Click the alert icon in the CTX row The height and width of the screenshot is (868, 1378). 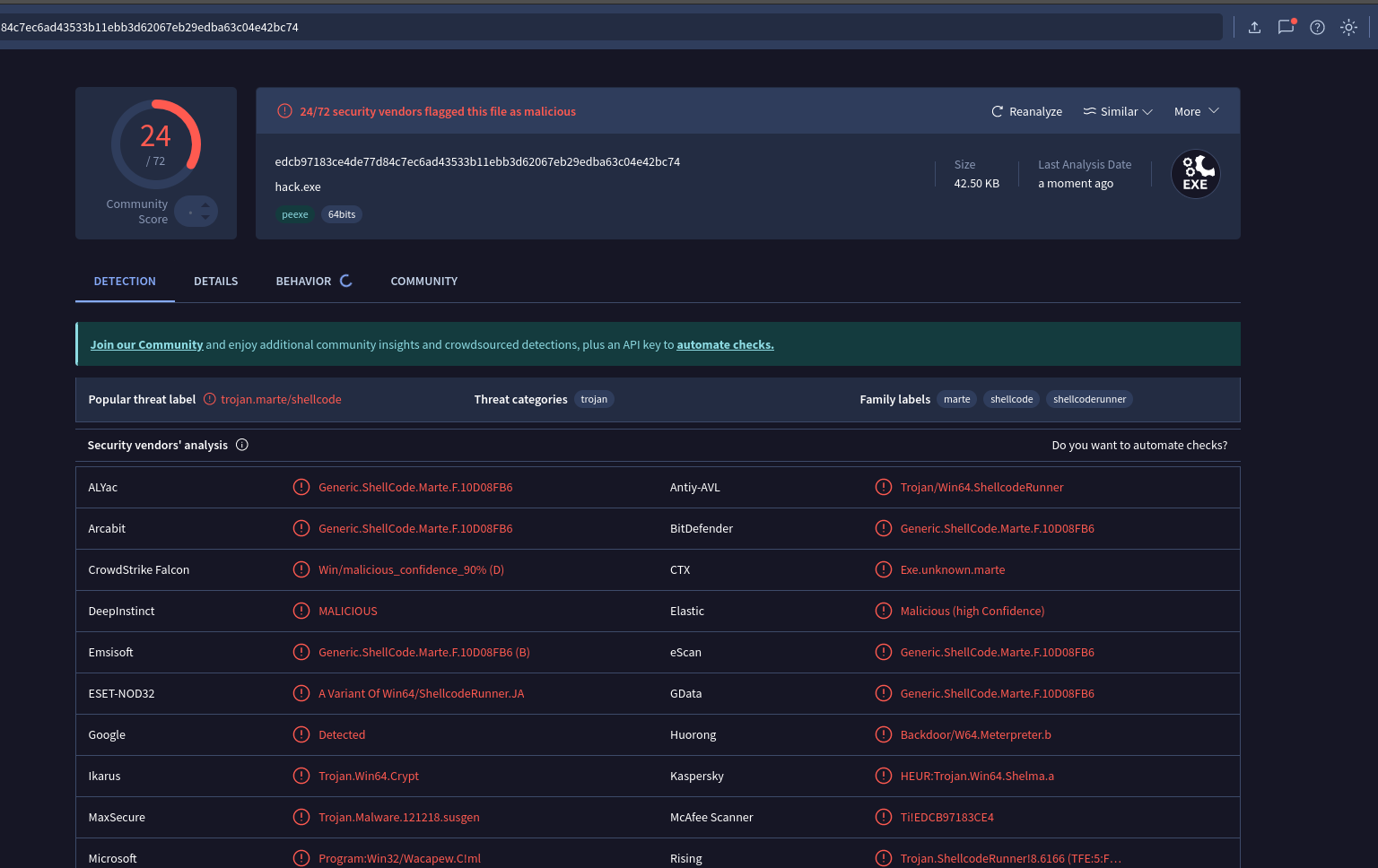[884, 569]
